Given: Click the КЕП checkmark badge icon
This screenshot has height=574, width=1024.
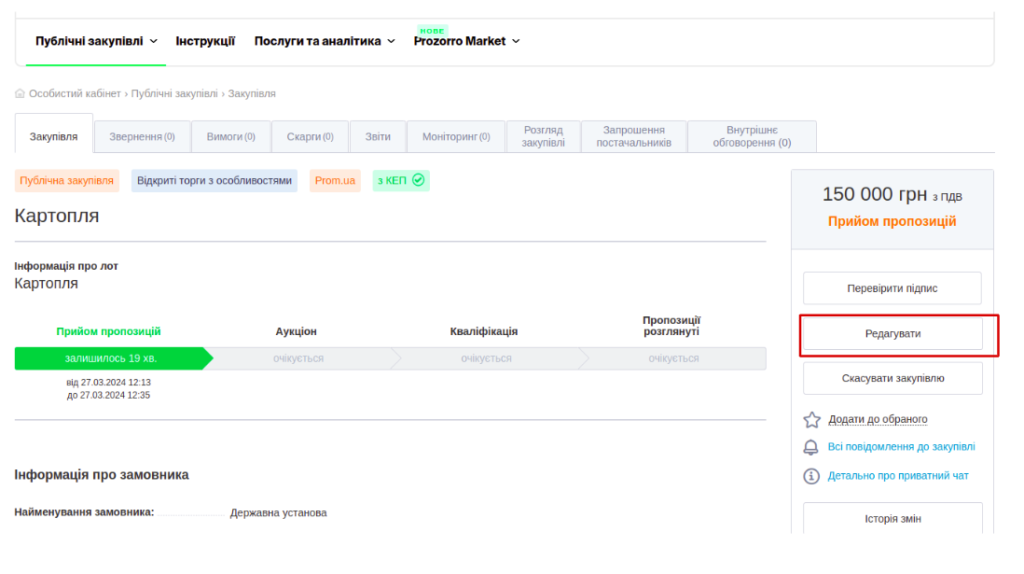Looking at the screenshot, I should click(x=419, y=181).
